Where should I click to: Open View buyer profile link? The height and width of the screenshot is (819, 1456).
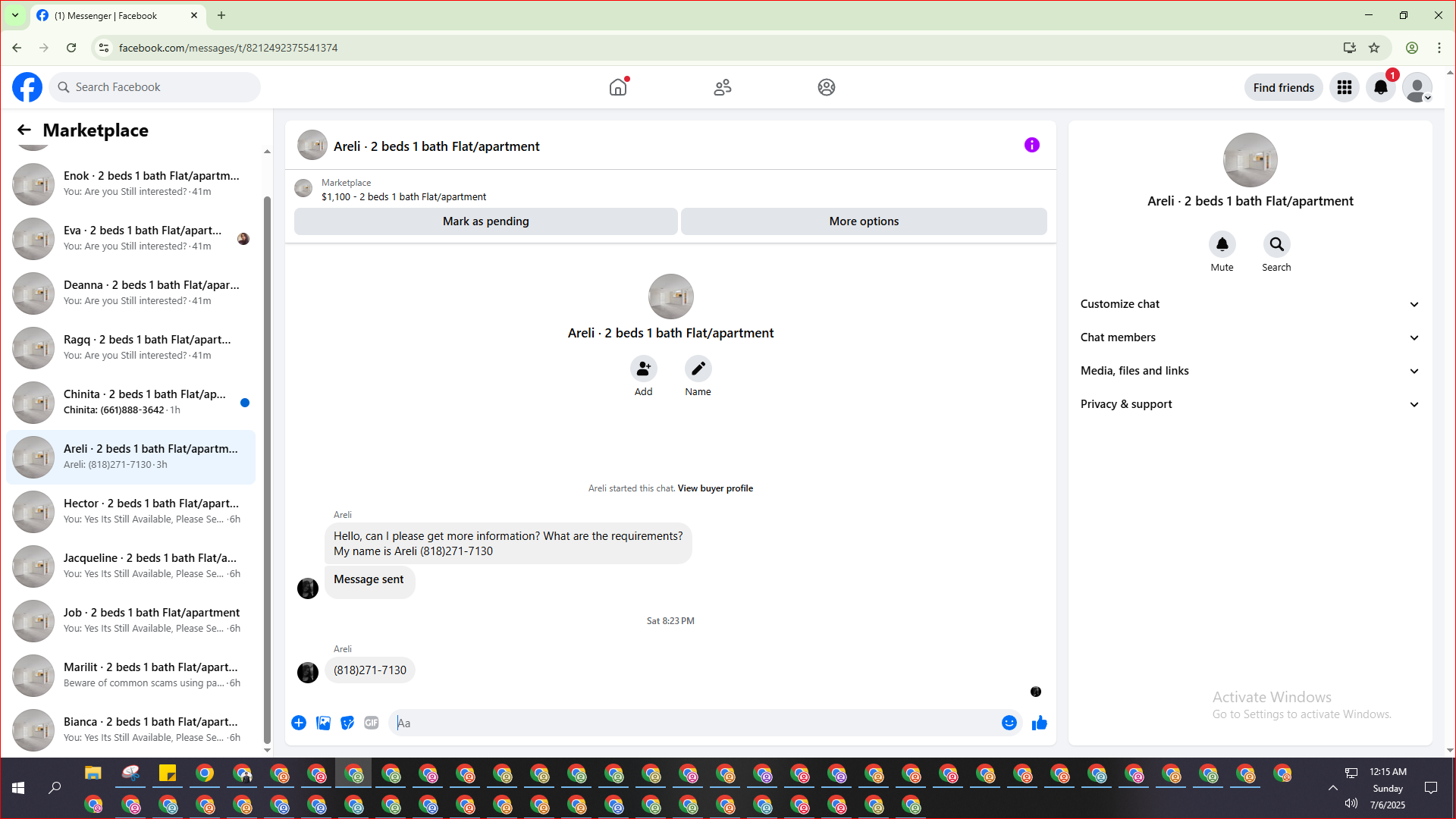click(715, 488)
